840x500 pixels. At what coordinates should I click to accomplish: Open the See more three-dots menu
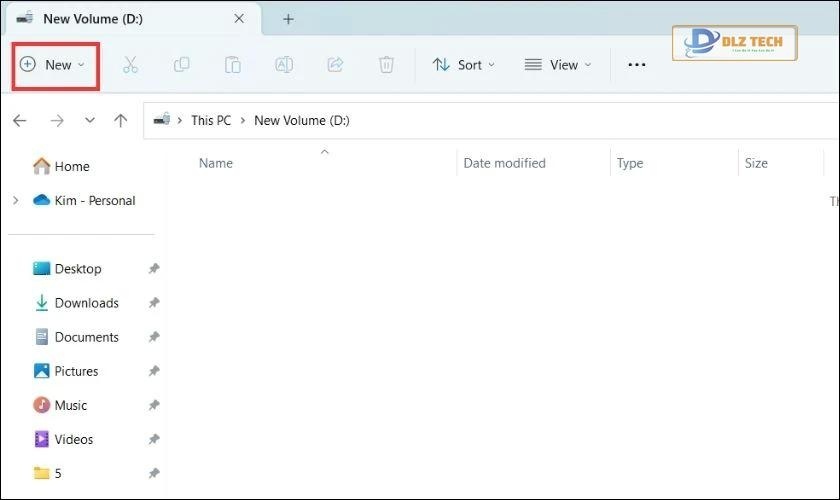pyautogui.click(x=637, y=65)
